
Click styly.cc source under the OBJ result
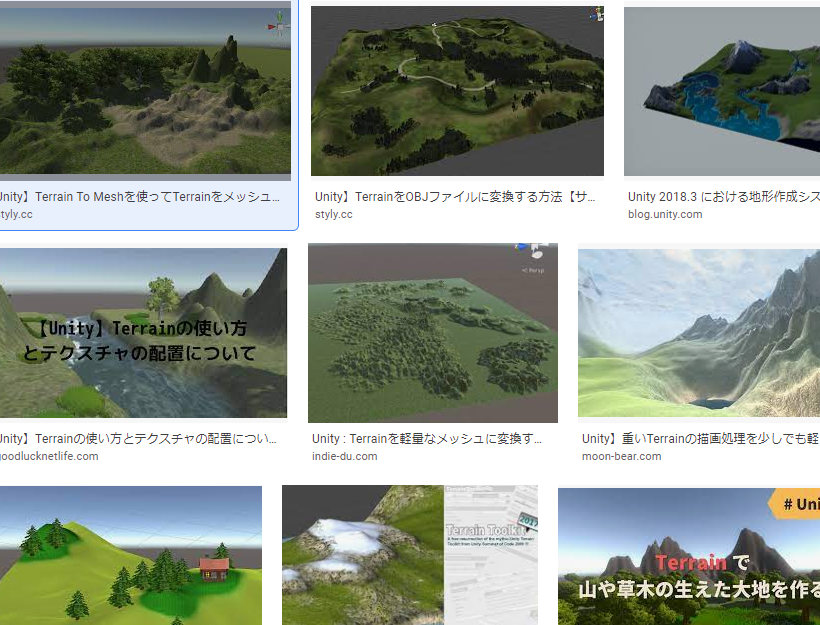(x=334, y=214)
